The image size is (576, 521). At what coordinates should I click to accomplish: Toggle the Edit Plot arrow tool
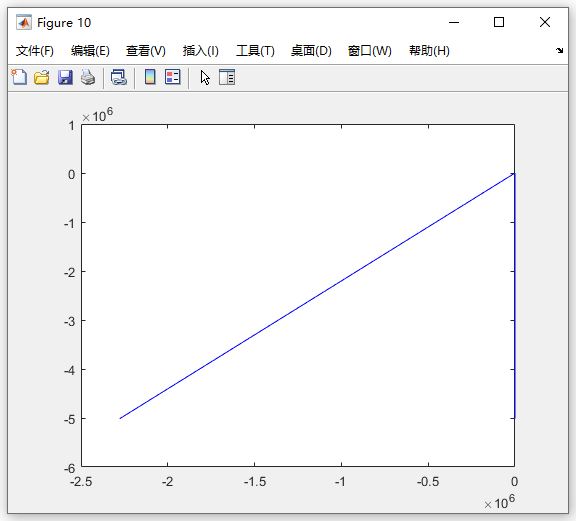point(205,78)
